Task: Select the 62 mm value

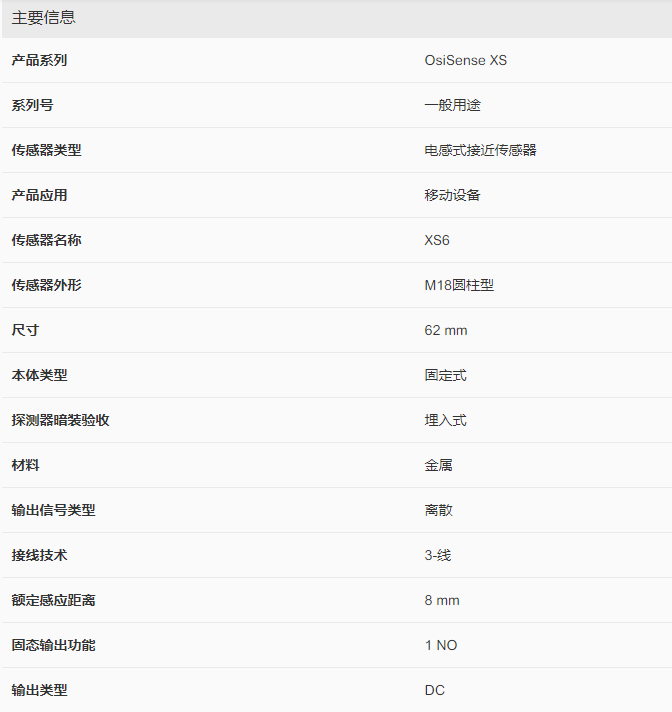Action: point(446,330)
